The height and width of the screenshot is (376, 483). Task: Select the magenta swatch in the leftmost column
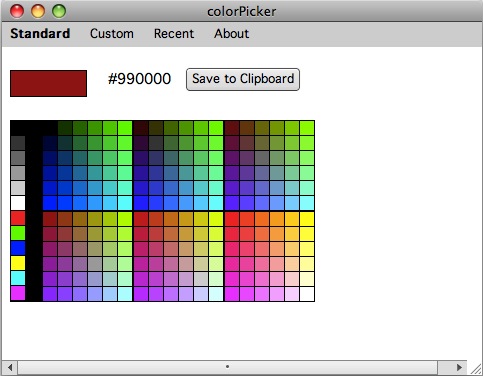pyautogui.click(x=18, y=293)
